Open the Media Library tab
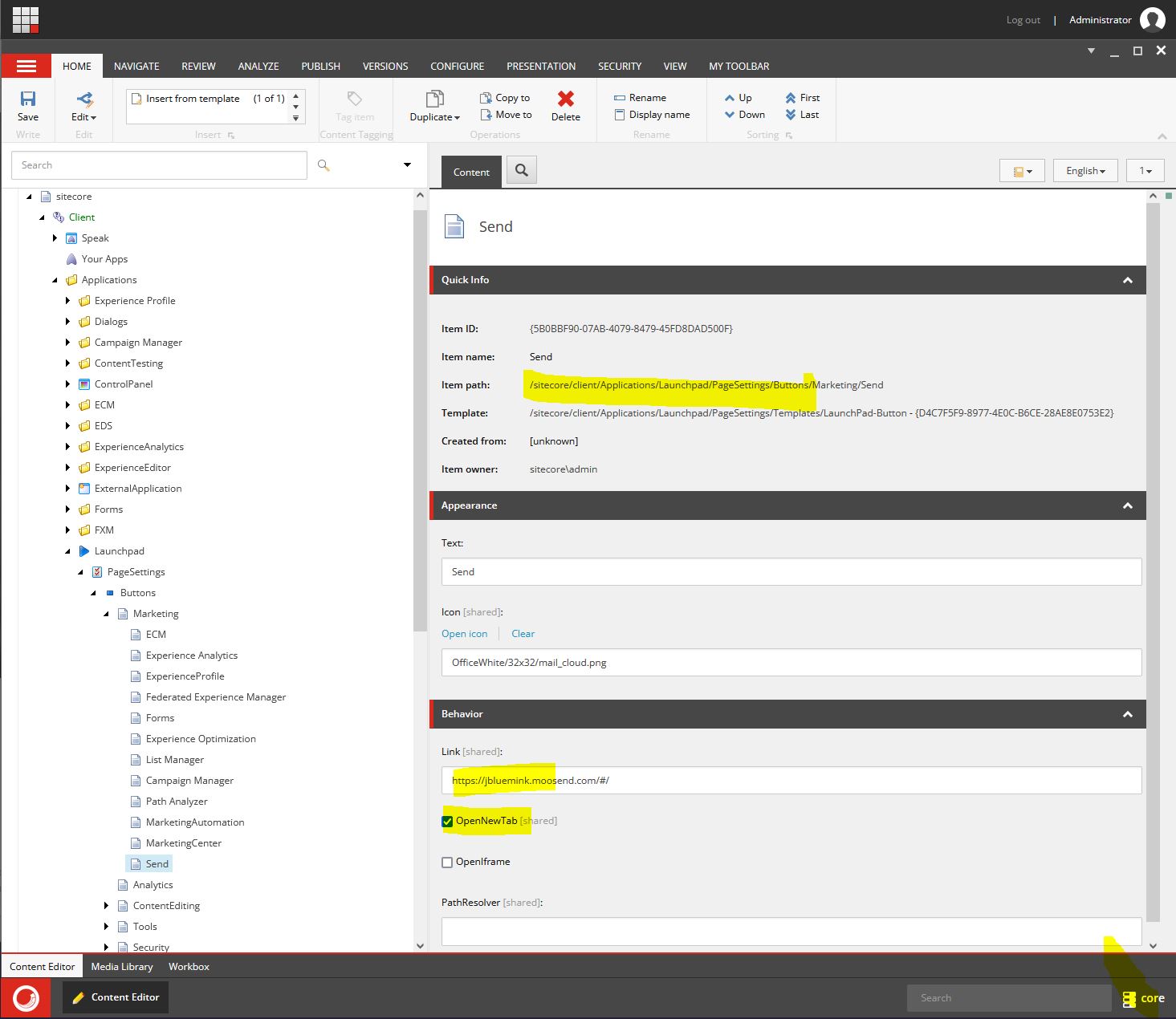1176x1019 pixels. point(122,967)
